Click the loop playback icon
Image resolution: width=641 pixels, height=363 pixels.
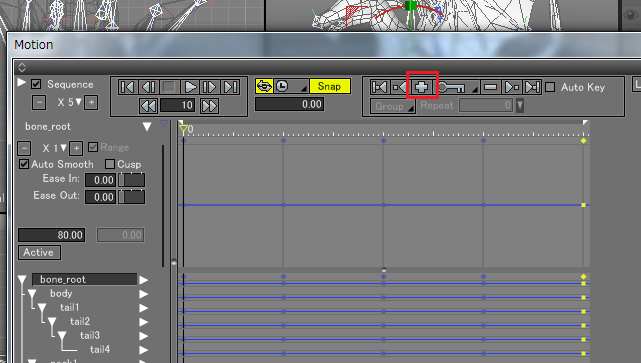(x=264, y=86)
